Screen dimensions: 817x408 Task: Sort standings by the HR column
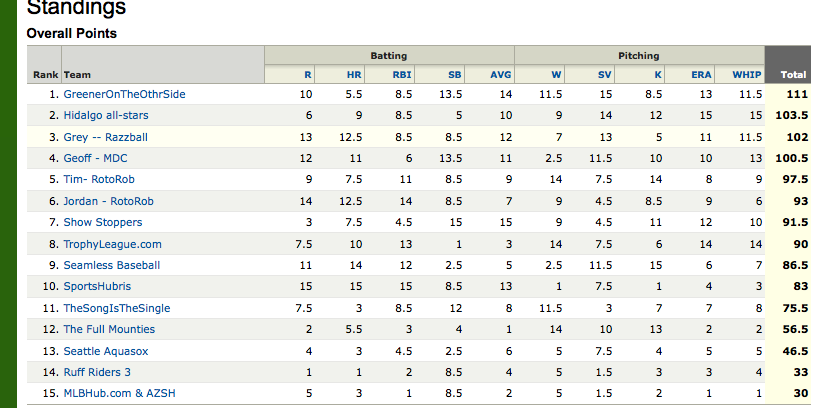coord(354,75)
